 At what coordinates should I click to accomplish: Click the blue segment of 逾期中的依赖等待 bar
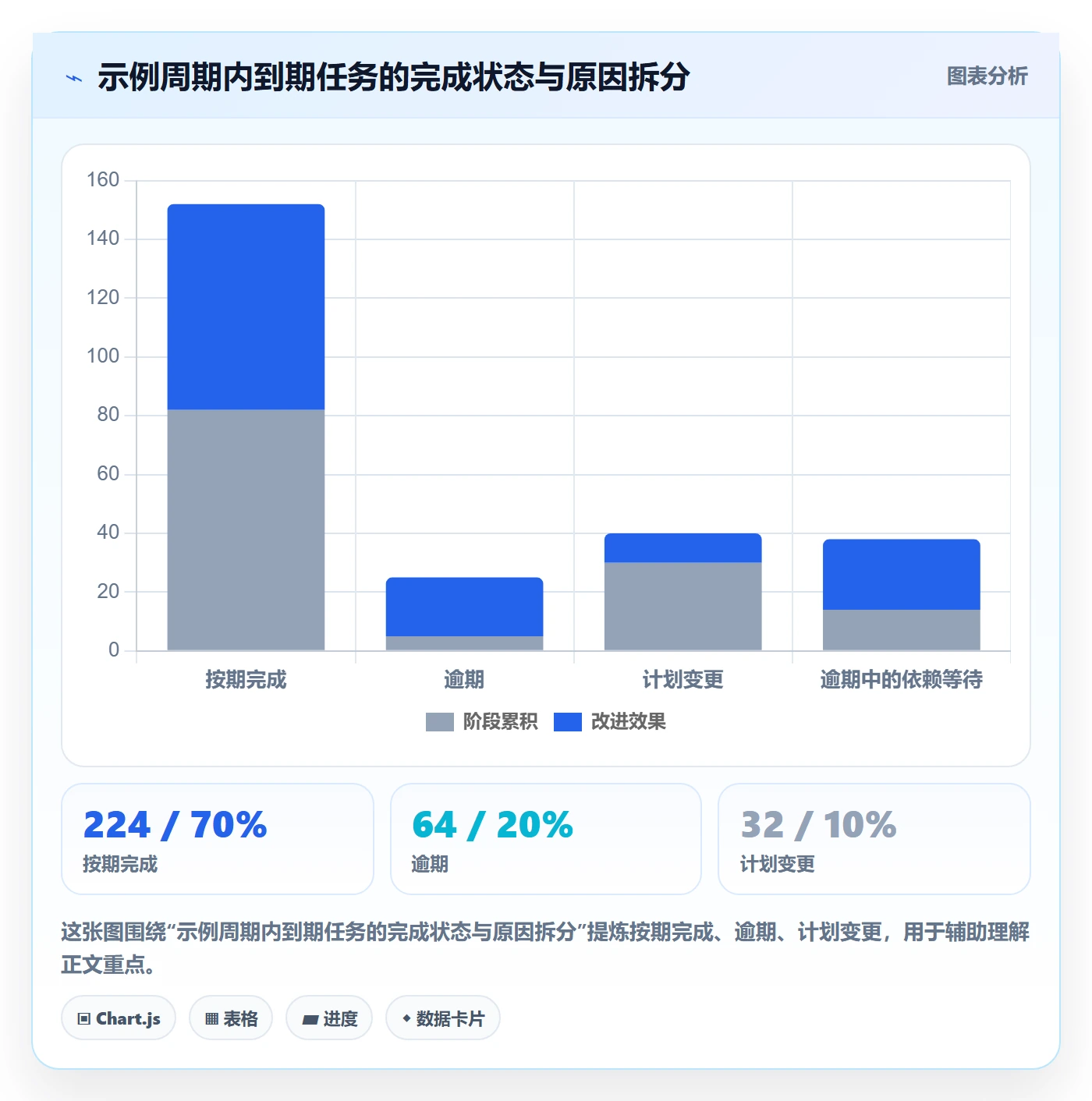tap(901, 574)
